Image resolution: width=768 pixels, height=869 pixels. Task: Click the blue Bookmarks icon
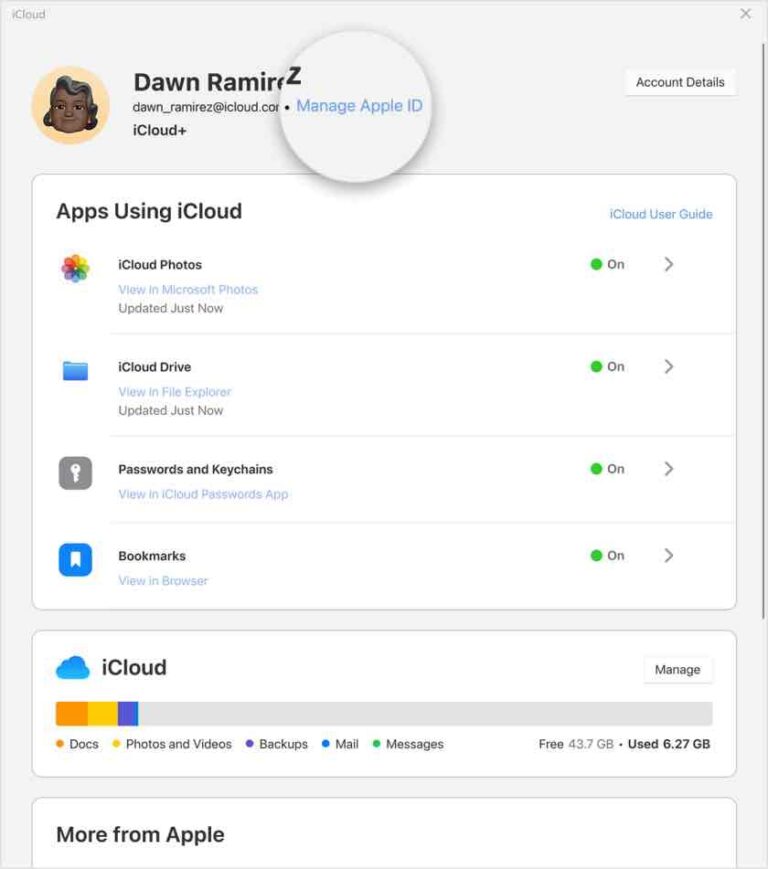[75, 559]
